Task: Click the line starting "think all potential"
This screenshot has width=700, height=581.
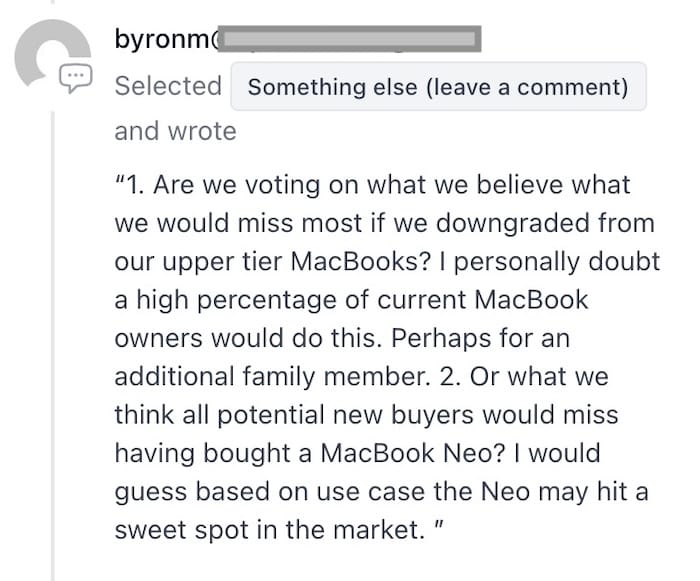Action: (366, 414)
